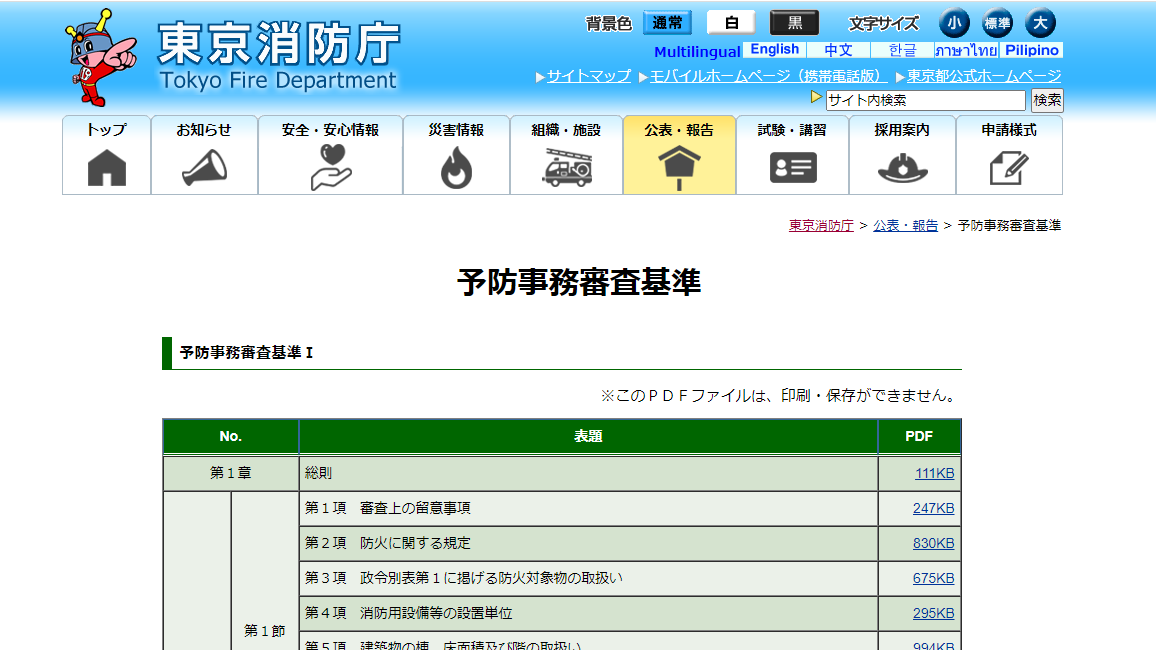Set text size to 大

(x=1040, y=23)
